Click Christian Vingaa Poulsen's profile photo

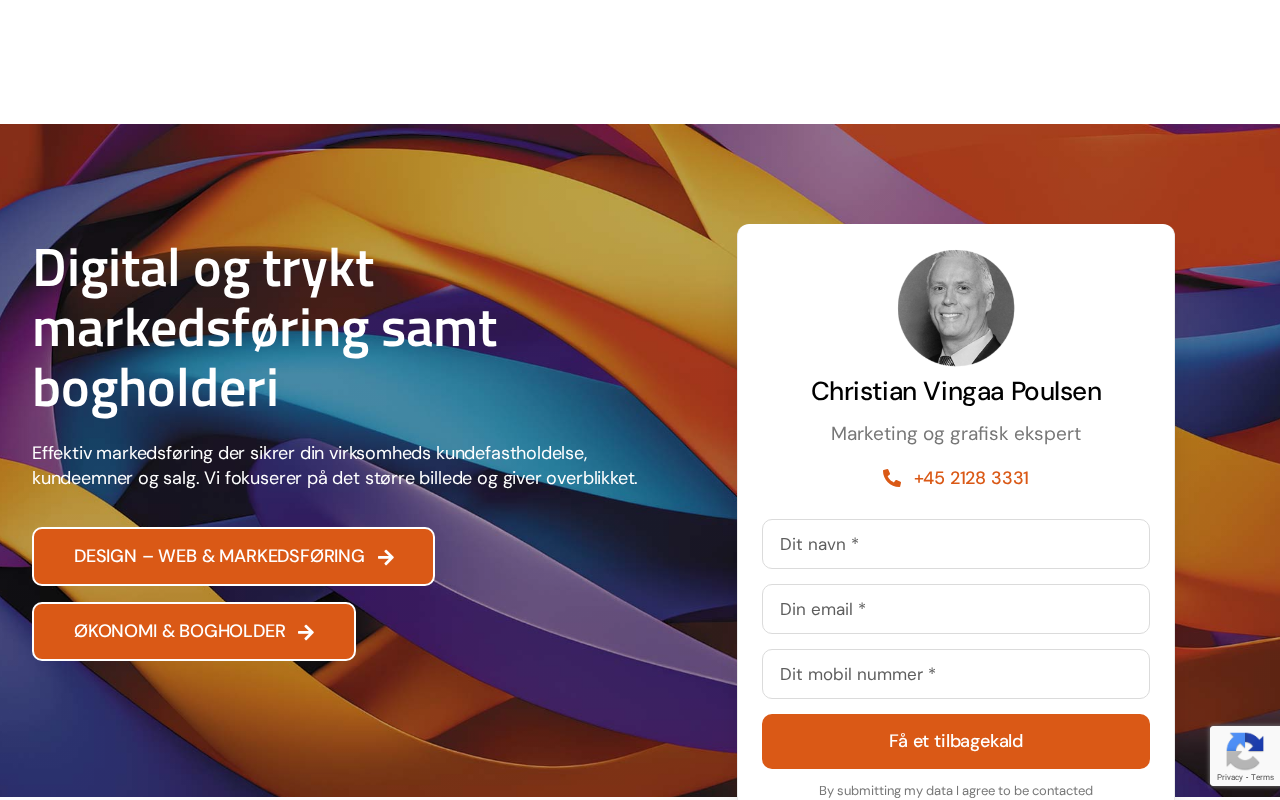[x=956, y=308]
